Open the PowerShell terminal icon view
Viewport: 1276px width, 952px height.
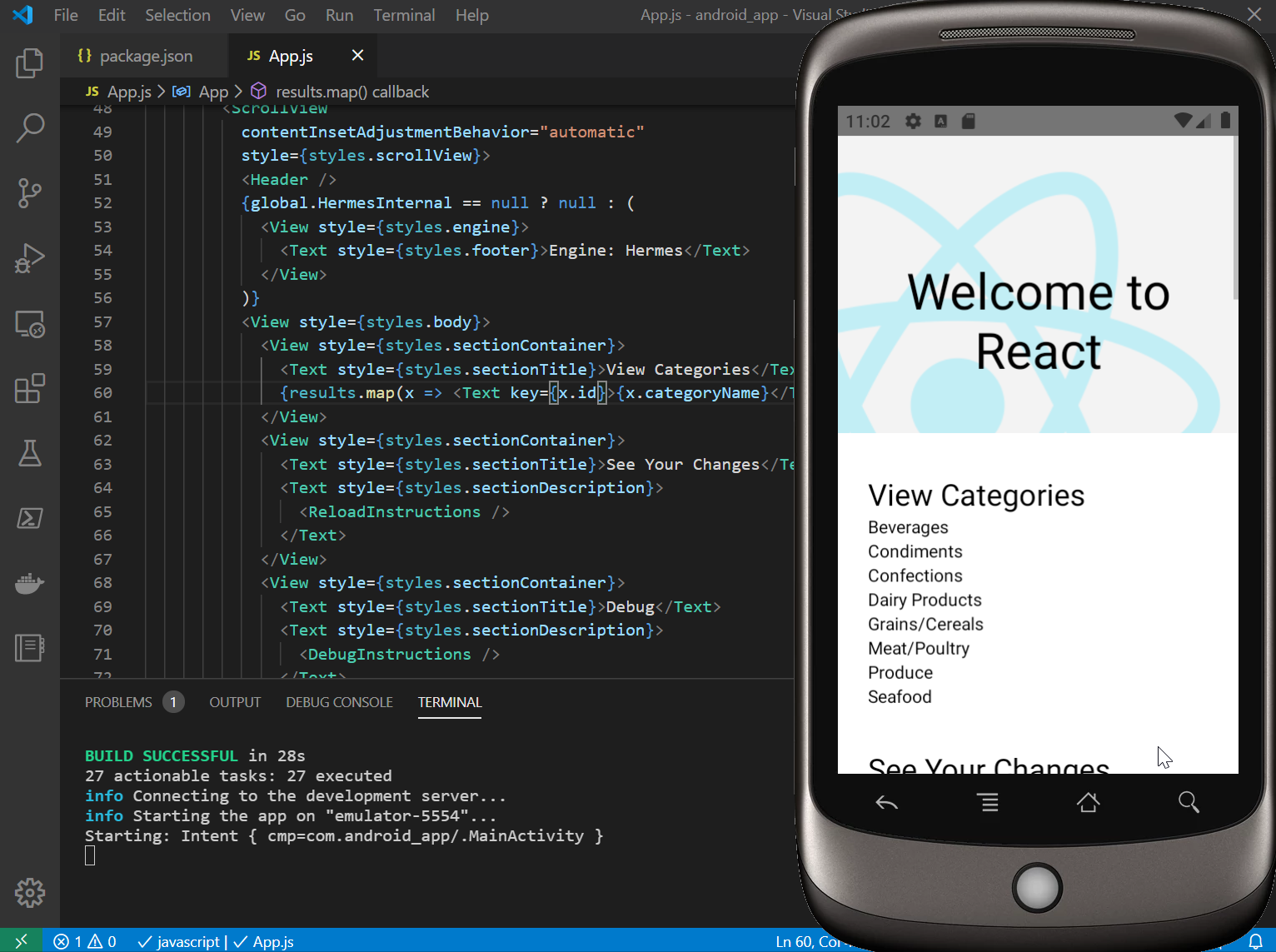30,518
